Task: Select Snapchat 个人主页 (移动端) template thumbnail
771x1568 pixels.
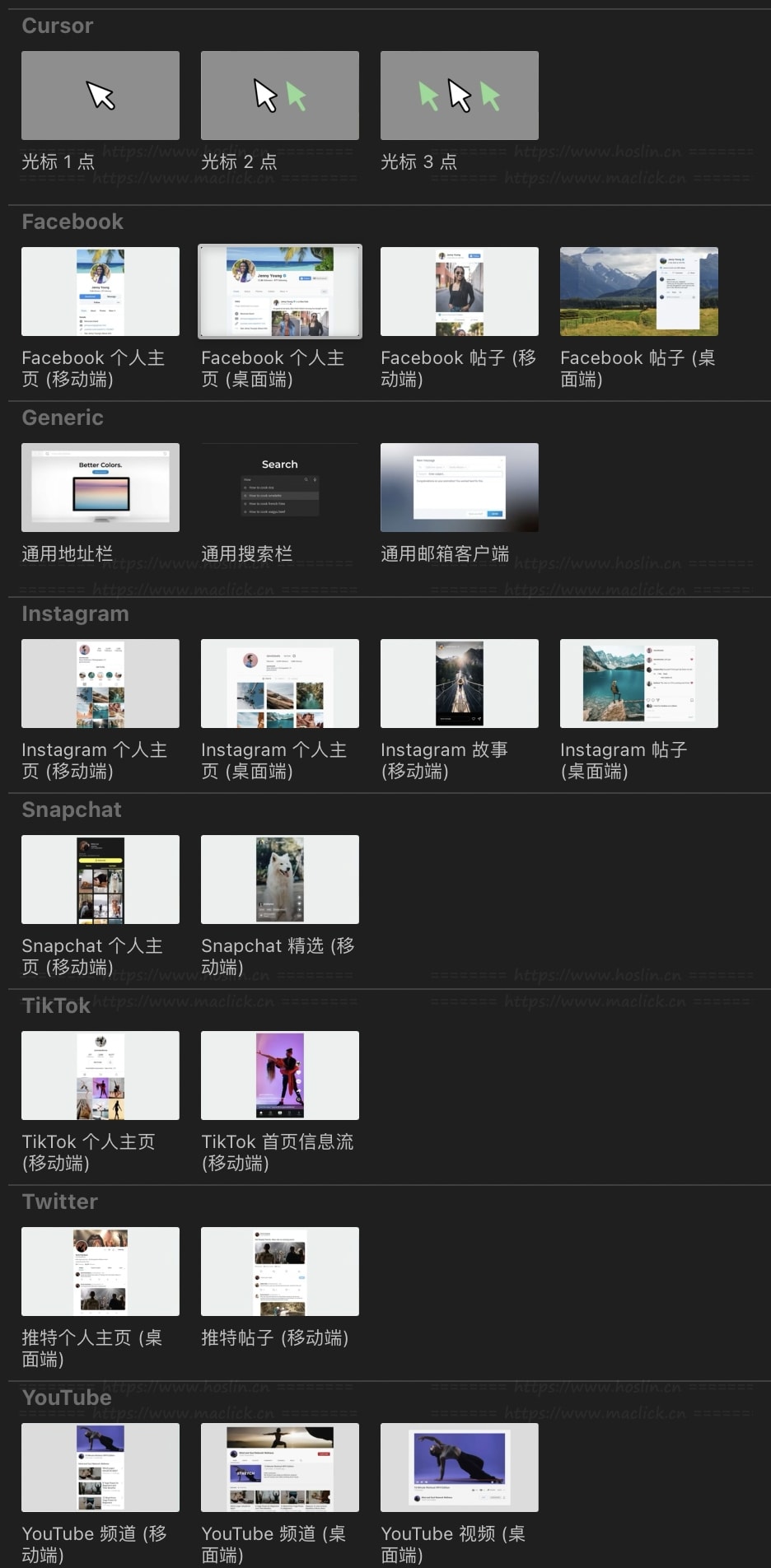Action: (x=100, y=880)
